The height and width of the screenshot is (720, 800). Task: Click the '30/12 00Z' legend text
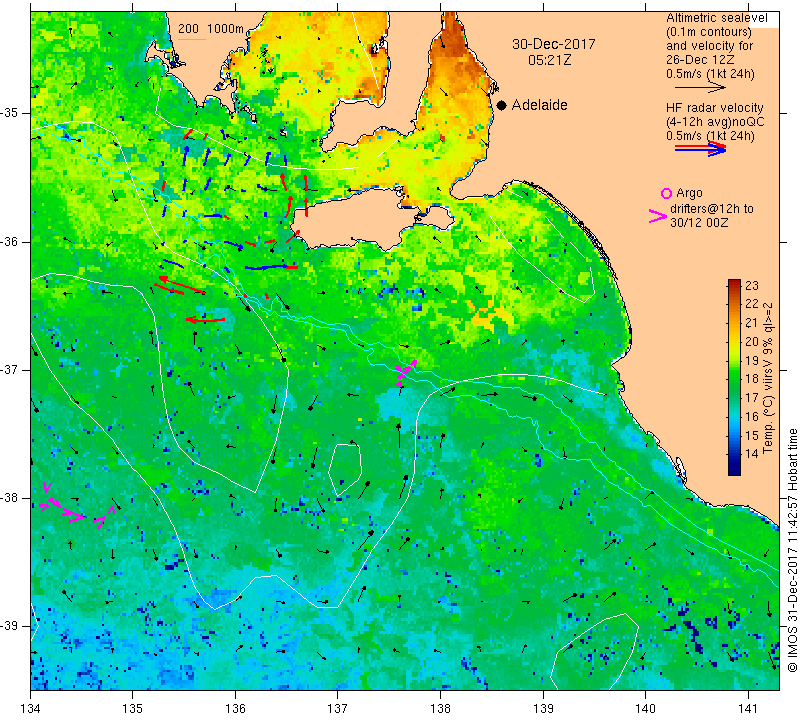tap(699, 222)
